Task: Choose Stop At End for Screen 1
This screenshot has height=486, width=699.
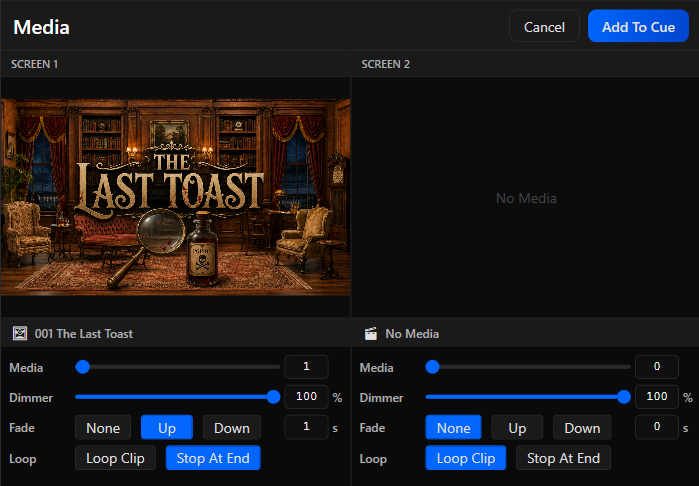Action: coord(213,458)
